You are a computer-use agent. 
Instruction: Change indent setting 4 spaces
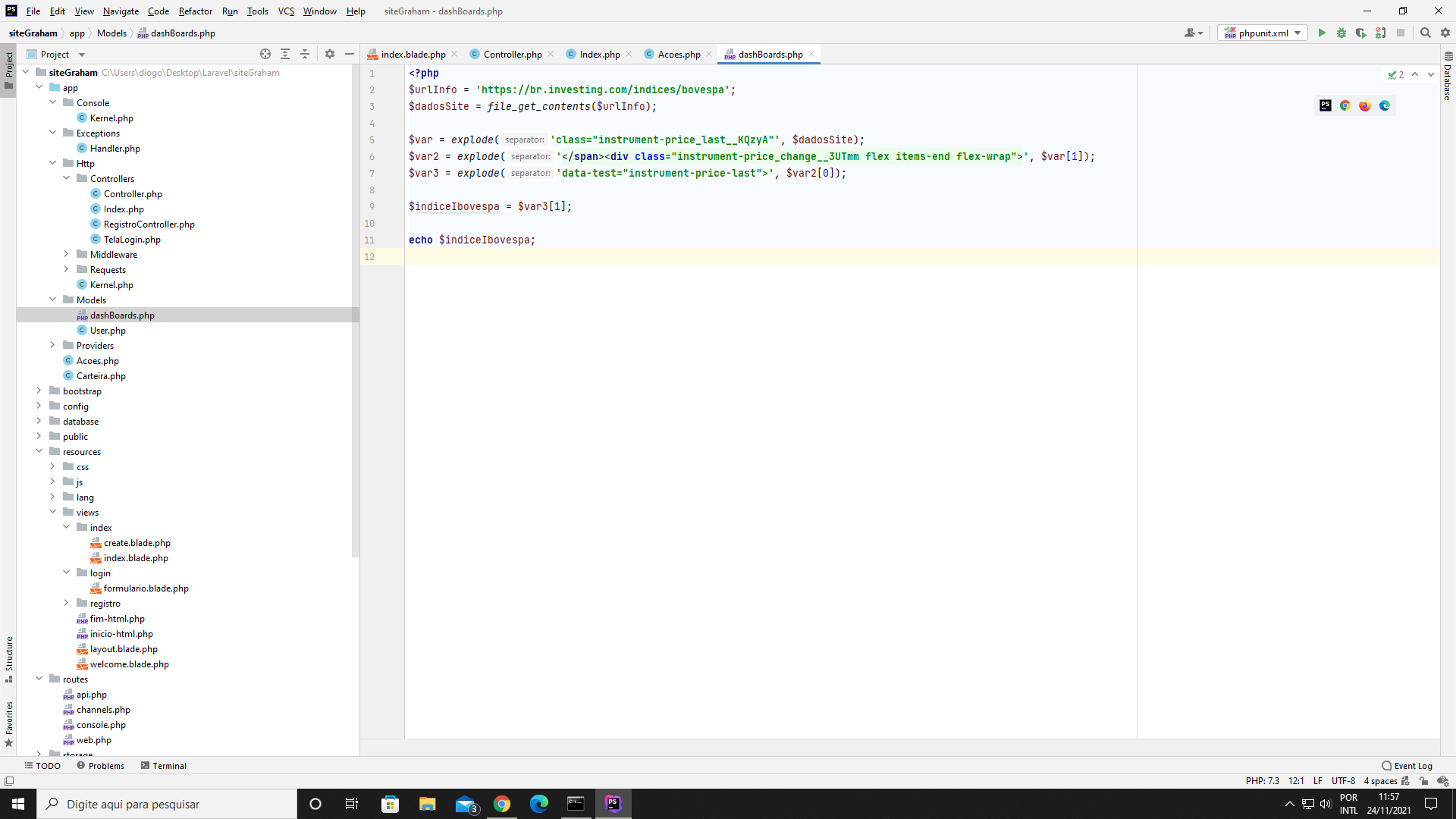(1380, 780)
